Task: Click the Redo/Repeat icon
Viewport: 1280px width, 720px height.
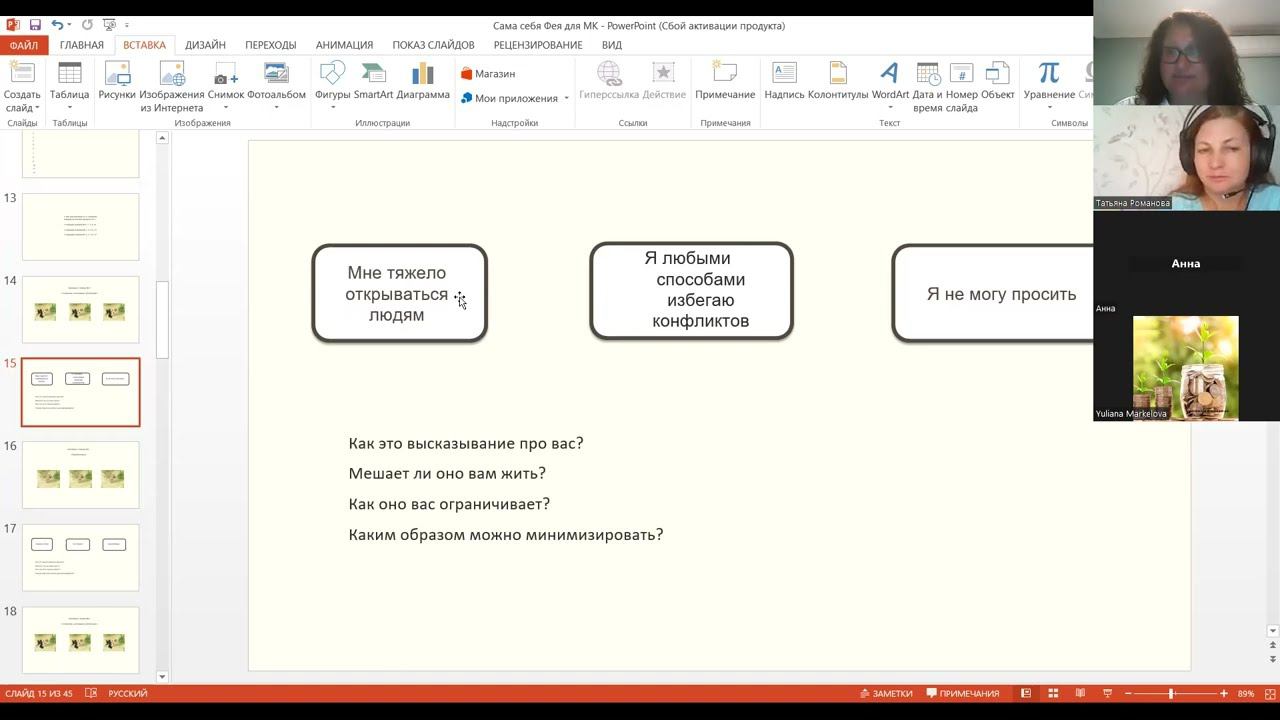Action: coord(86,25)
